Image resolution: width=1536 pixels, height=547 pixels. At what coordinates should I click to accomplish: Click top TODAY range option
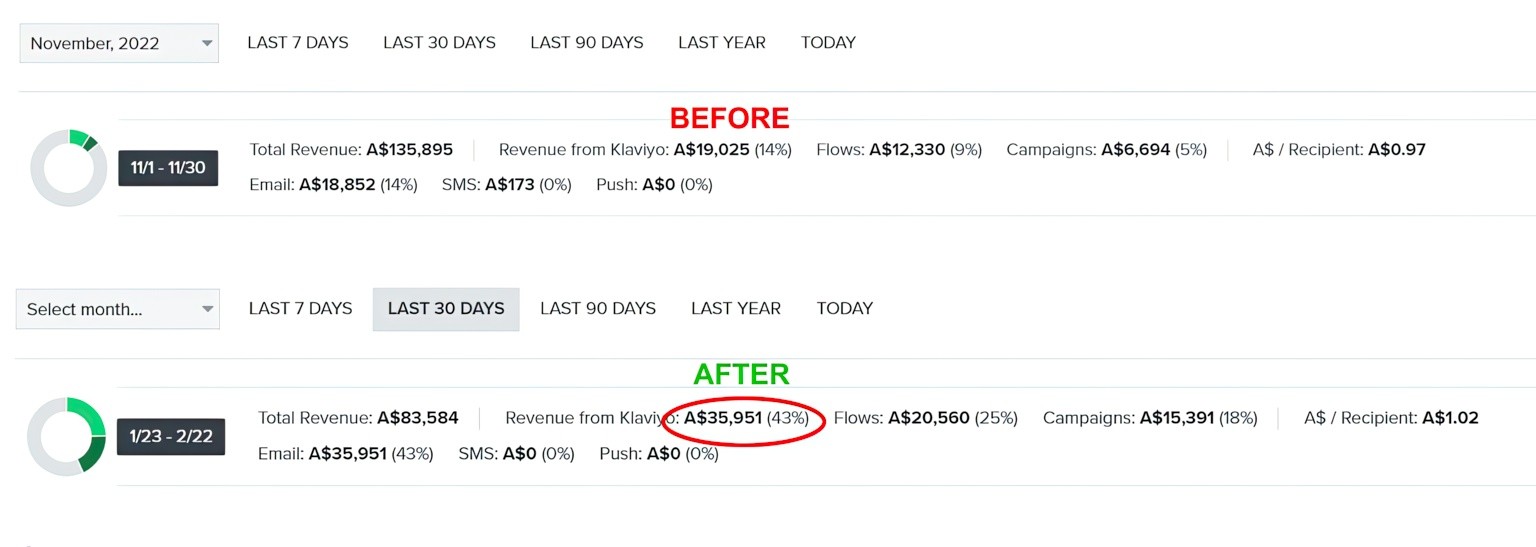[828, 43]
